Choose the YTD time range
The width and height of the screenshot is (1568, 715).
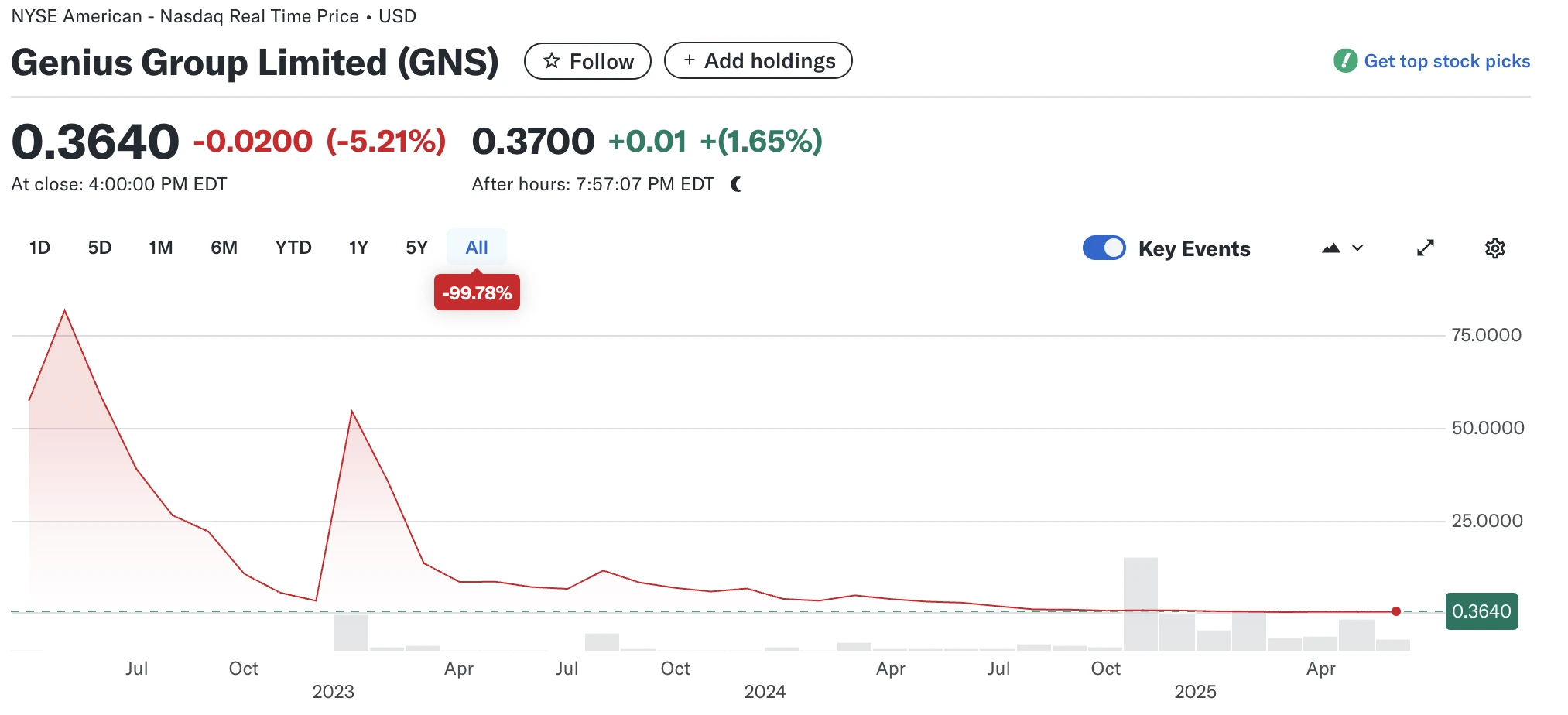[293, 248]
